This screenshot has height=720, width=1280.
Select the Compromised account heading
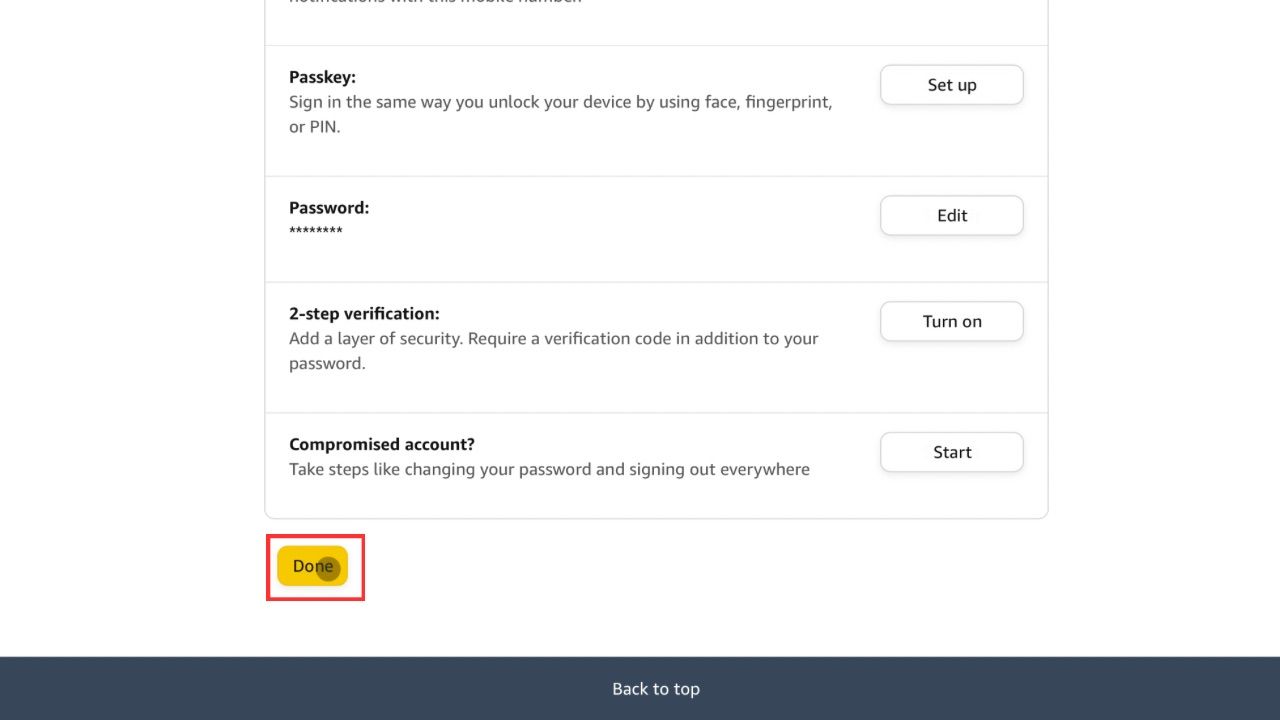(x=382, y=444)
